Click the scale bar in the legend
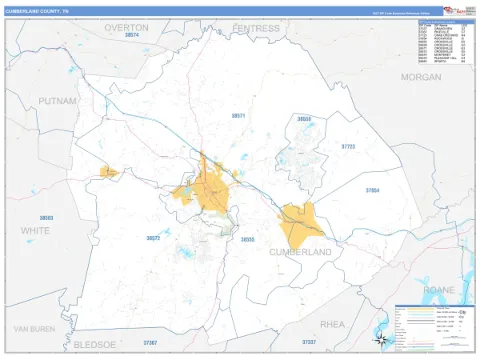The height and width of the screenshot is (360, 480). [453, 338]
